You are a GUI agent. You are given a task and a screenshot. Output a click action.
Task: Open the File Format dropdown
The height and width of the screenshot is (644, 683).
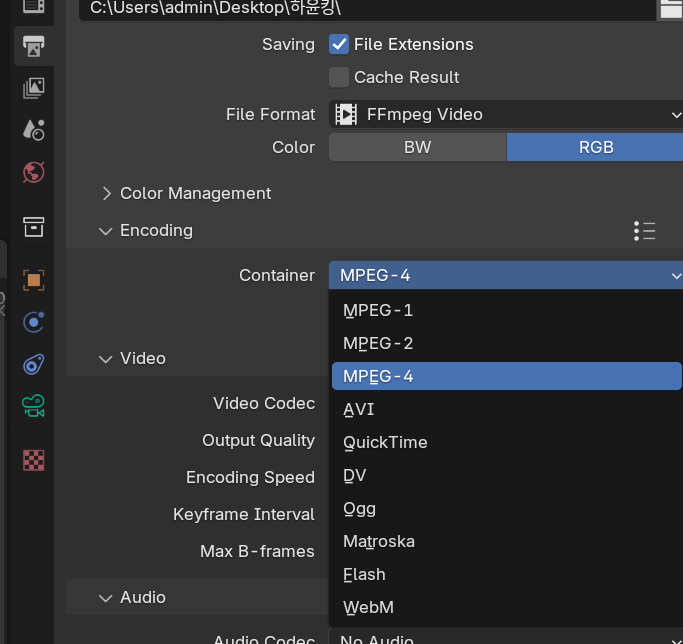click(x=506, y=115)
